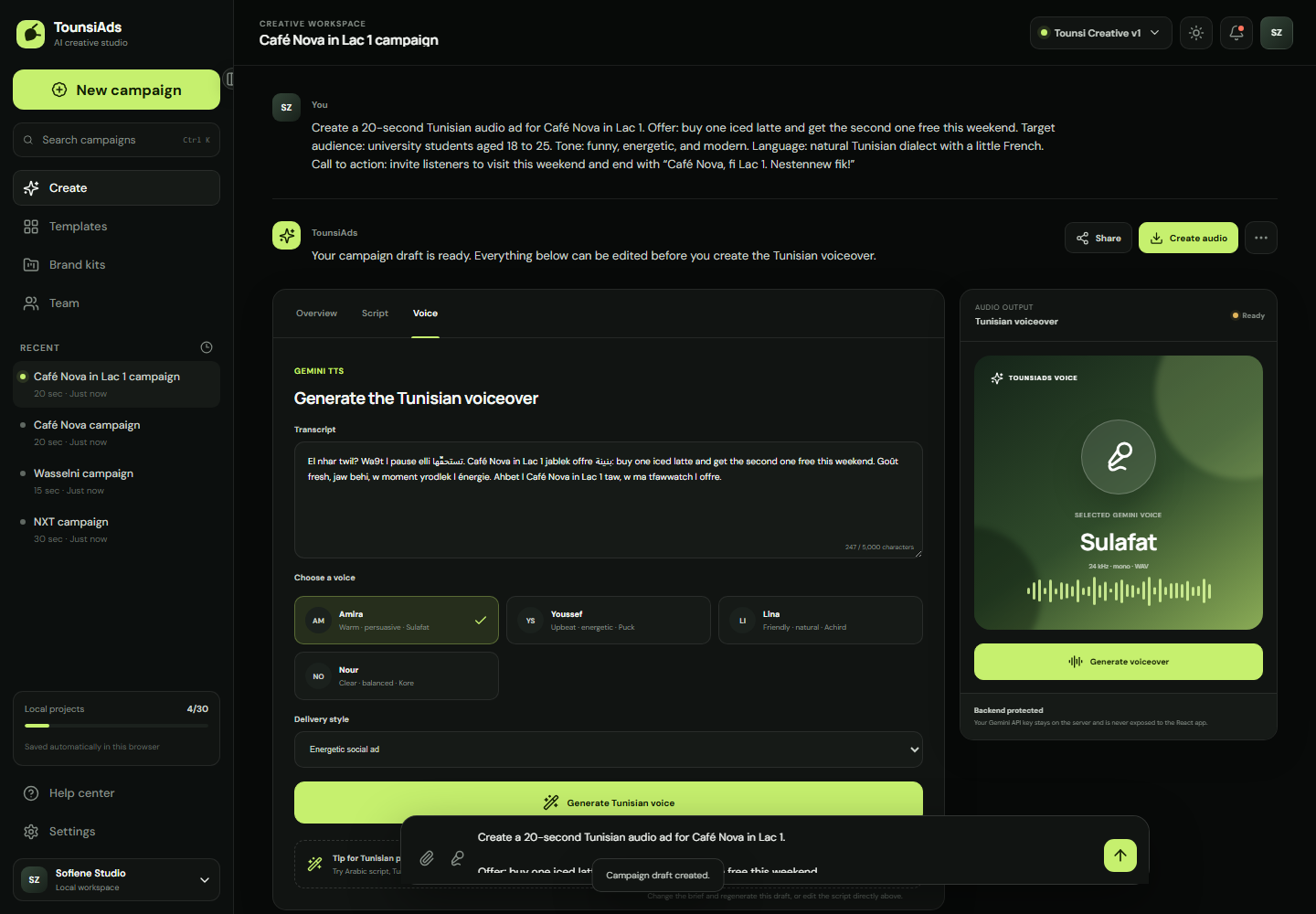Go to Create in the sidebar
The image size is (1316, 914).
point(117,188)
